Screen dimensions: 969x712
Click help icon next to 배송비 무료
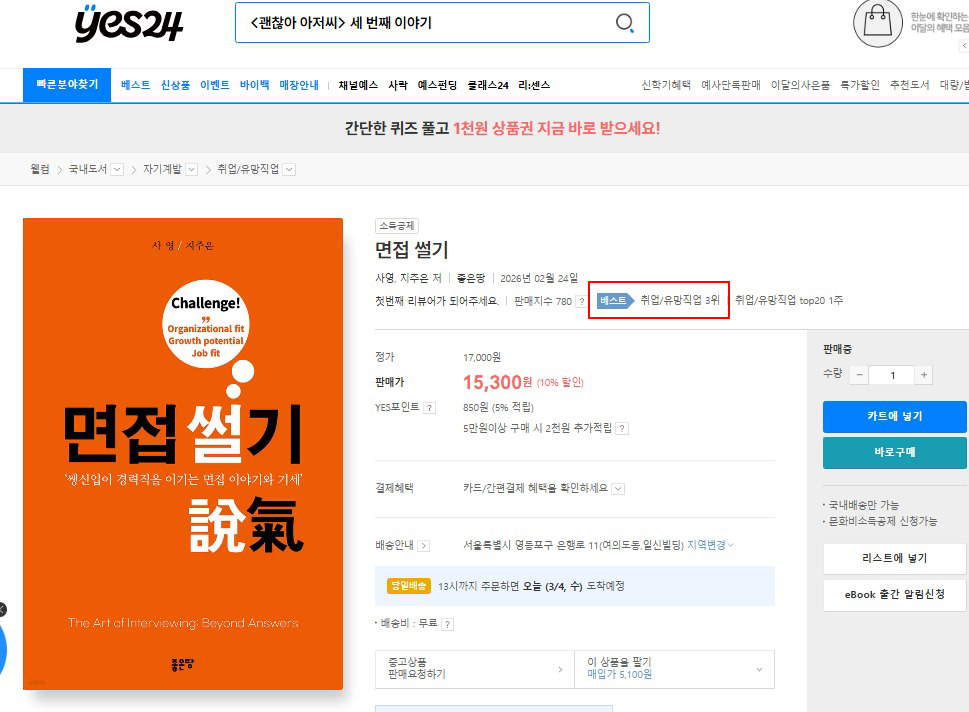(447, 624)
